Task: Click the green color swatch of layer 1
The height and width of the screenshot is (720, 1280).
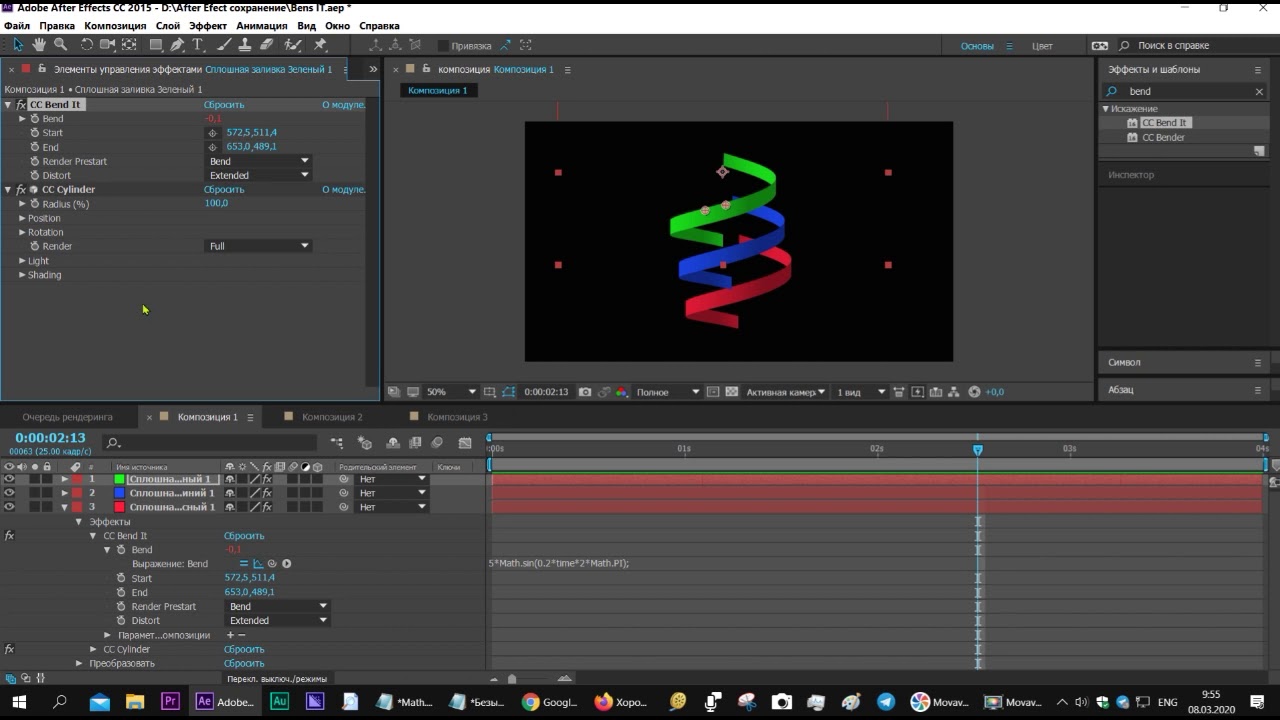Action: [119, 479]
